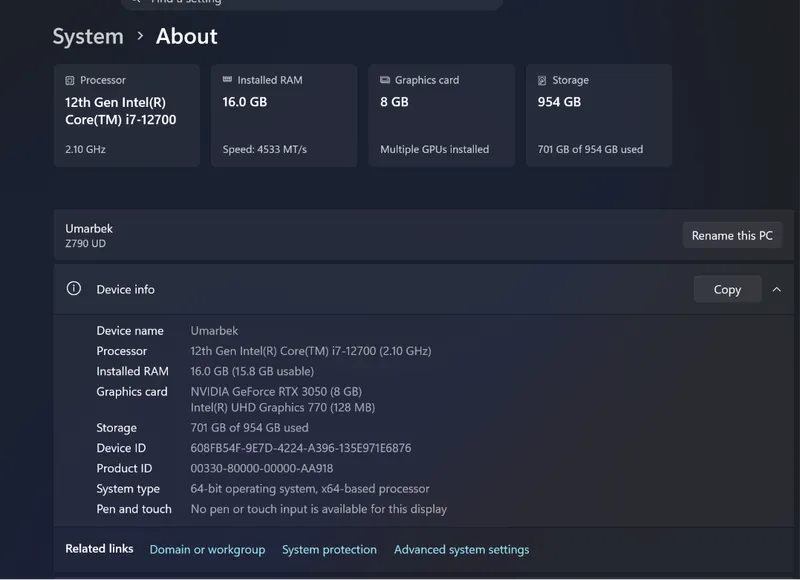Screen dimensions: 800x580
Task: Go back to System breadcrumb
Action: [88, 37]
